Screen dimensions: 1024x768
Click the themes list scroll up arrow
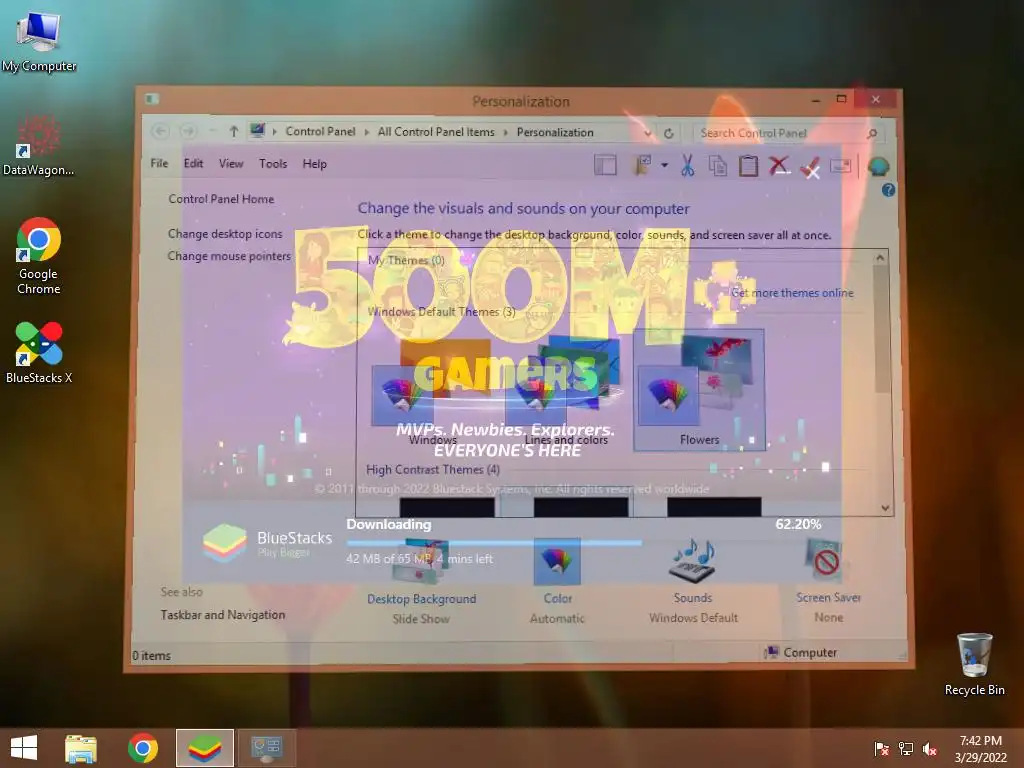pos(880,257)
